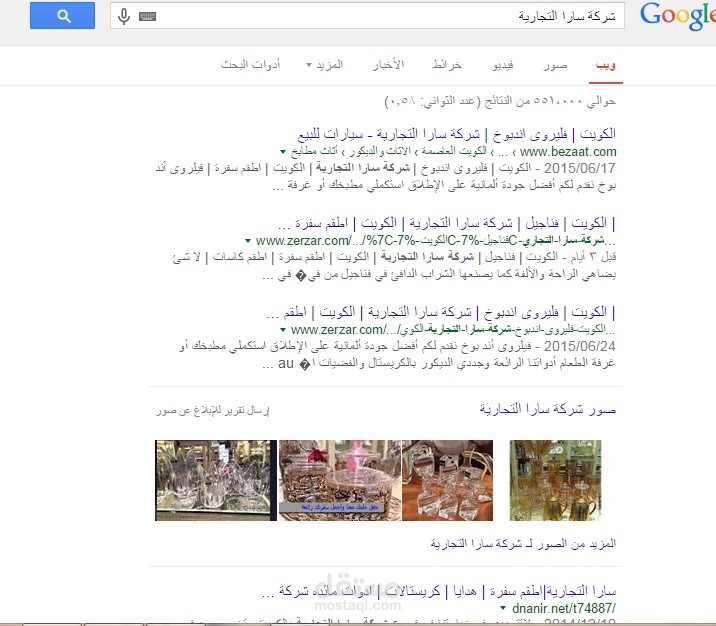Click inside the search query field
This screenshot has width=716, height=626.
(367, 16)
